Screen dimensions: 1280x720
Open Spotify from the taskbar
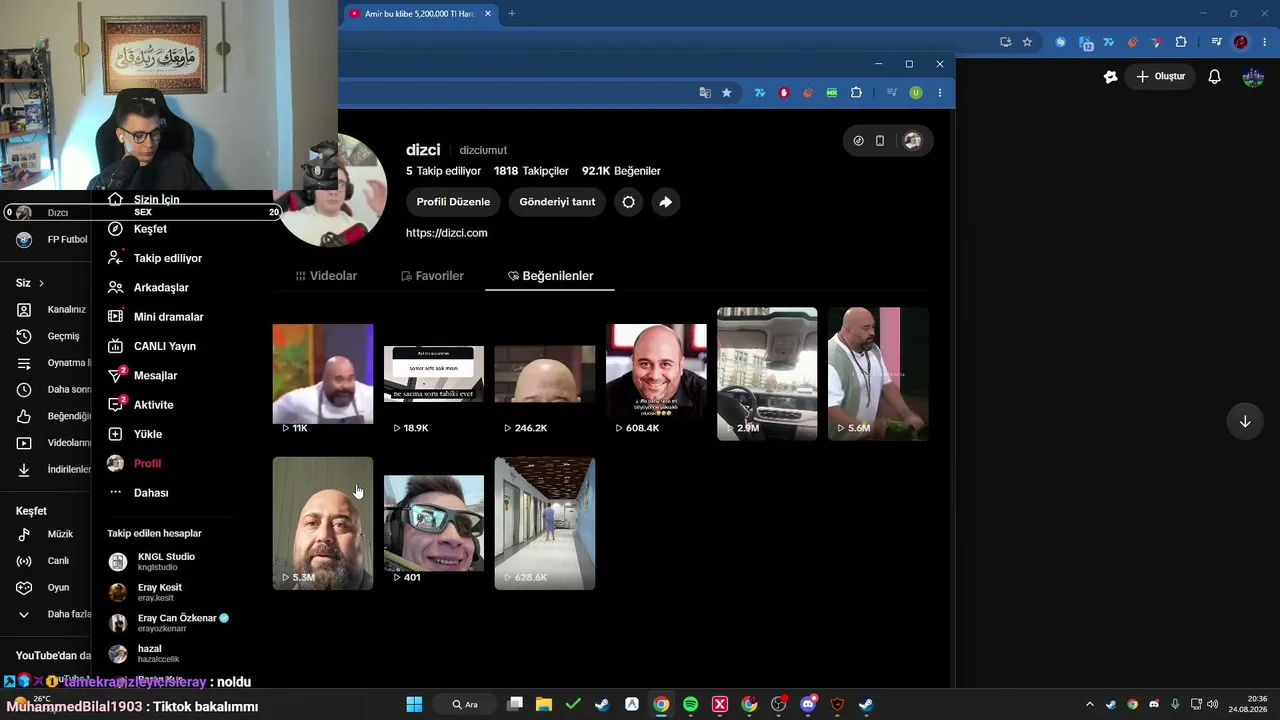tap(690, 704)
